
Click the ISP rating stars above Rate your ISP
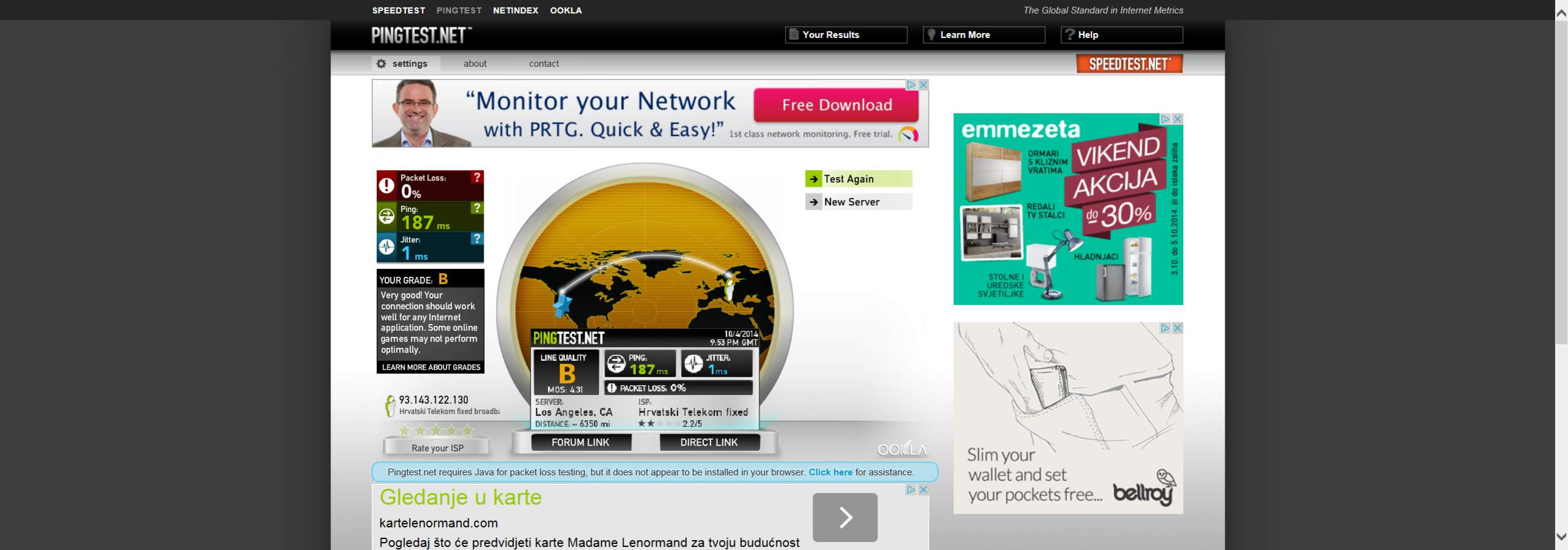tap(436, 430)
